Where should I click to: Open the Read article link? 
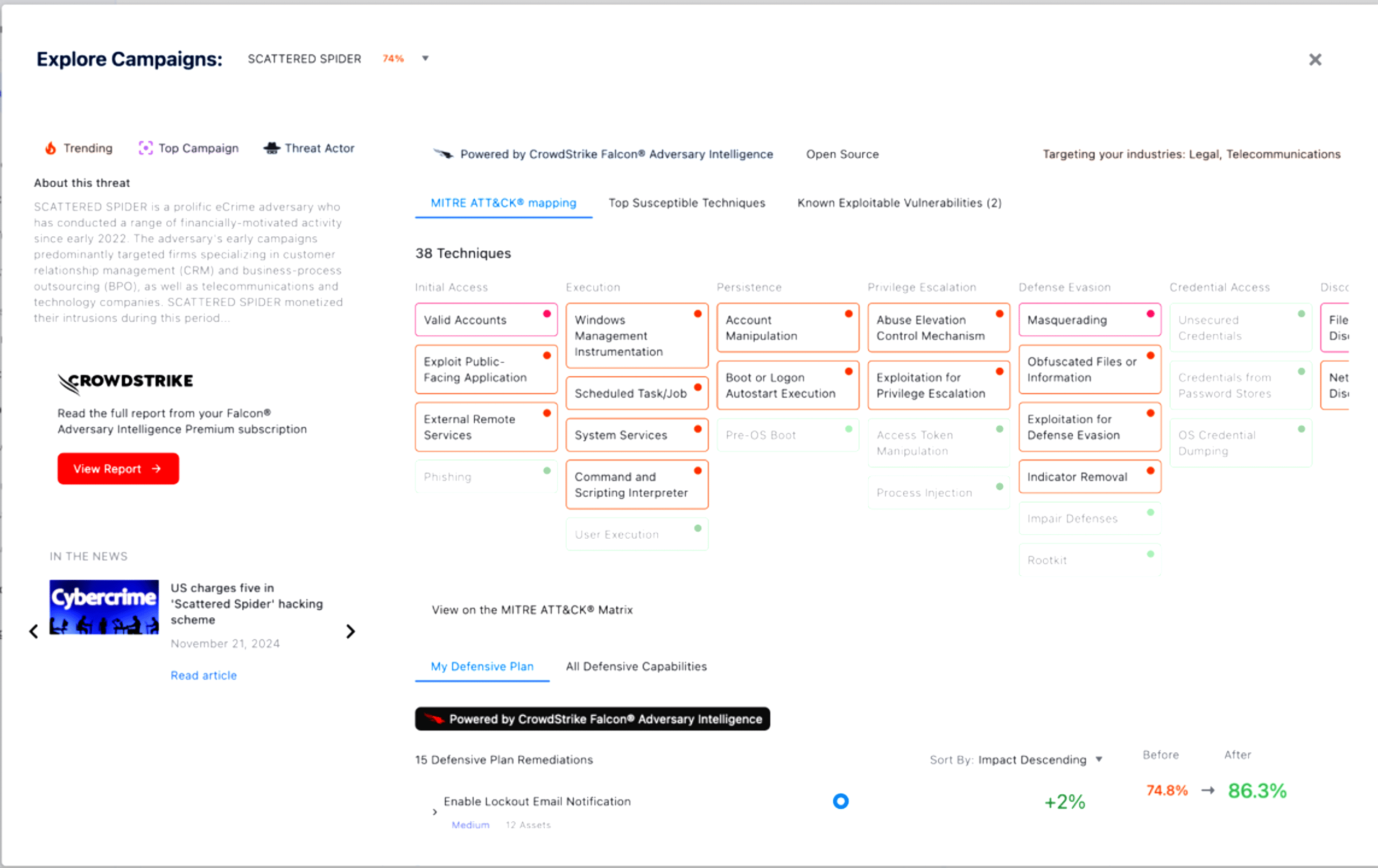click(203, 675)
